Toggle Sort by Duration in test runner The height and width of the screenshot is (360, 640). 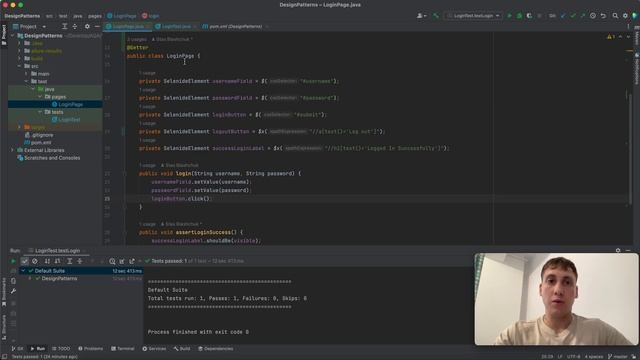click(x=57, y=261)
